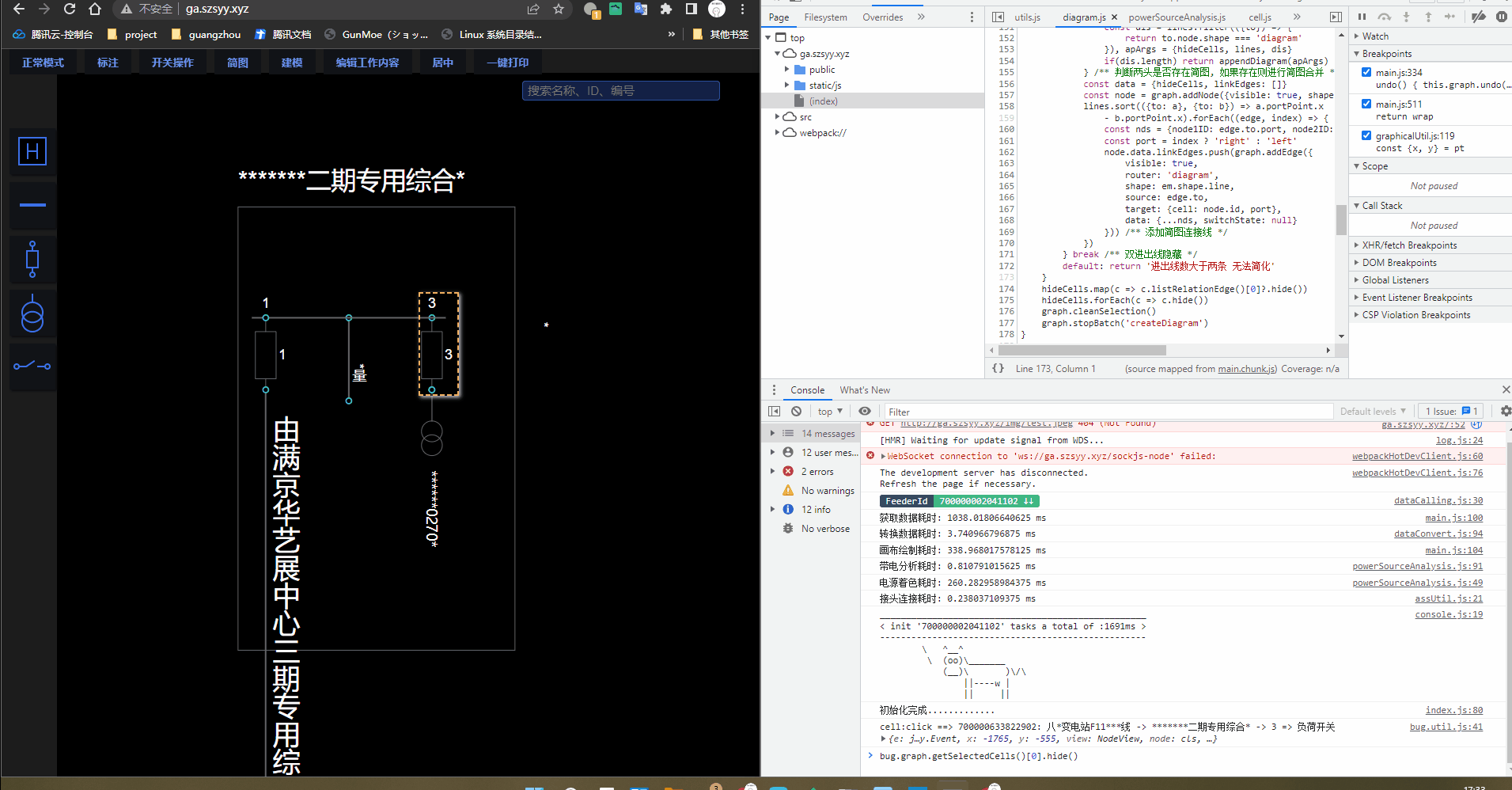Switch to the powerSourceAnalysis.js tab

click(1177, 16)
